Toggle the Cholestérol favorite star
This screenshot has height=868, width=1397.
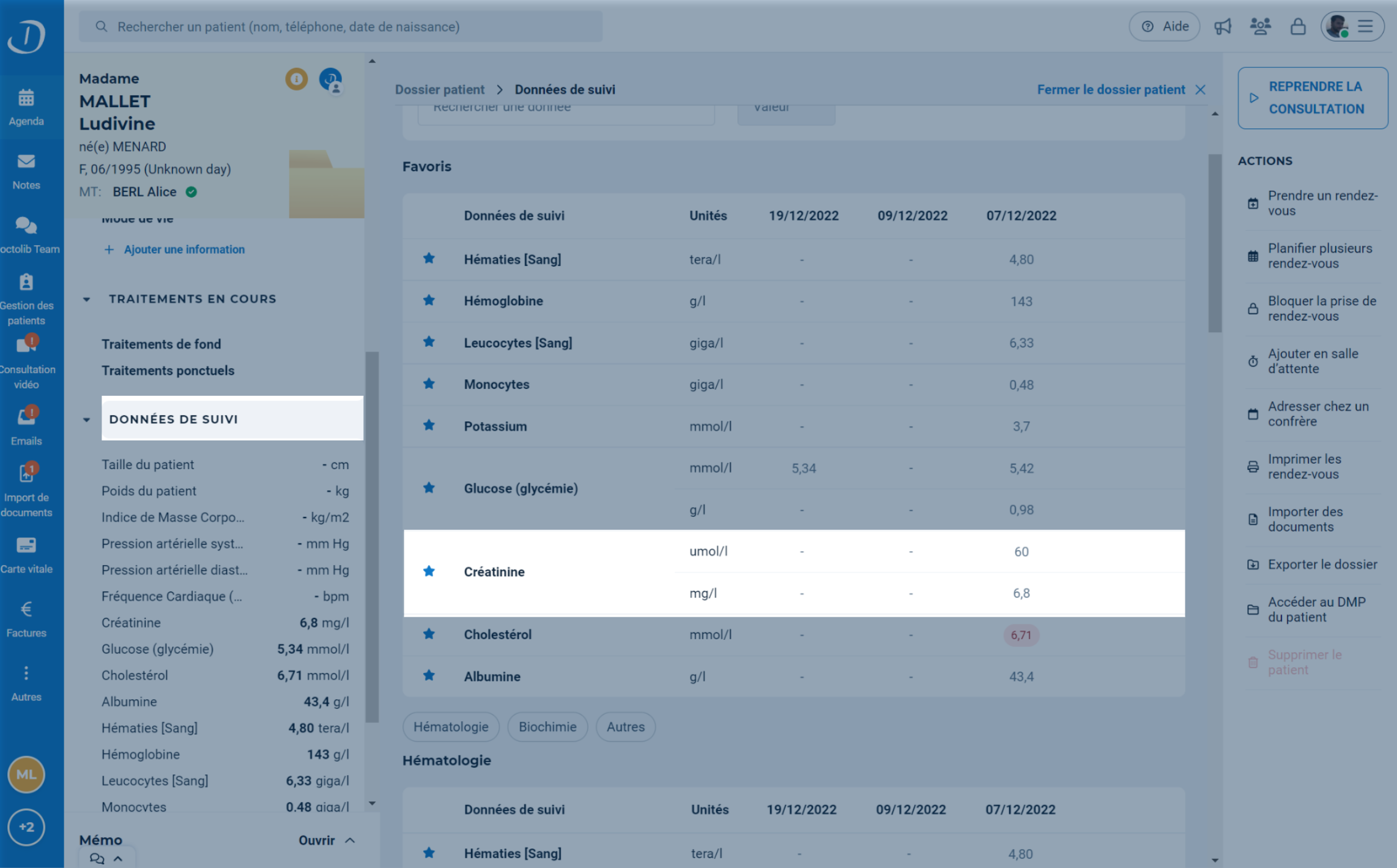tap(429, 634)
